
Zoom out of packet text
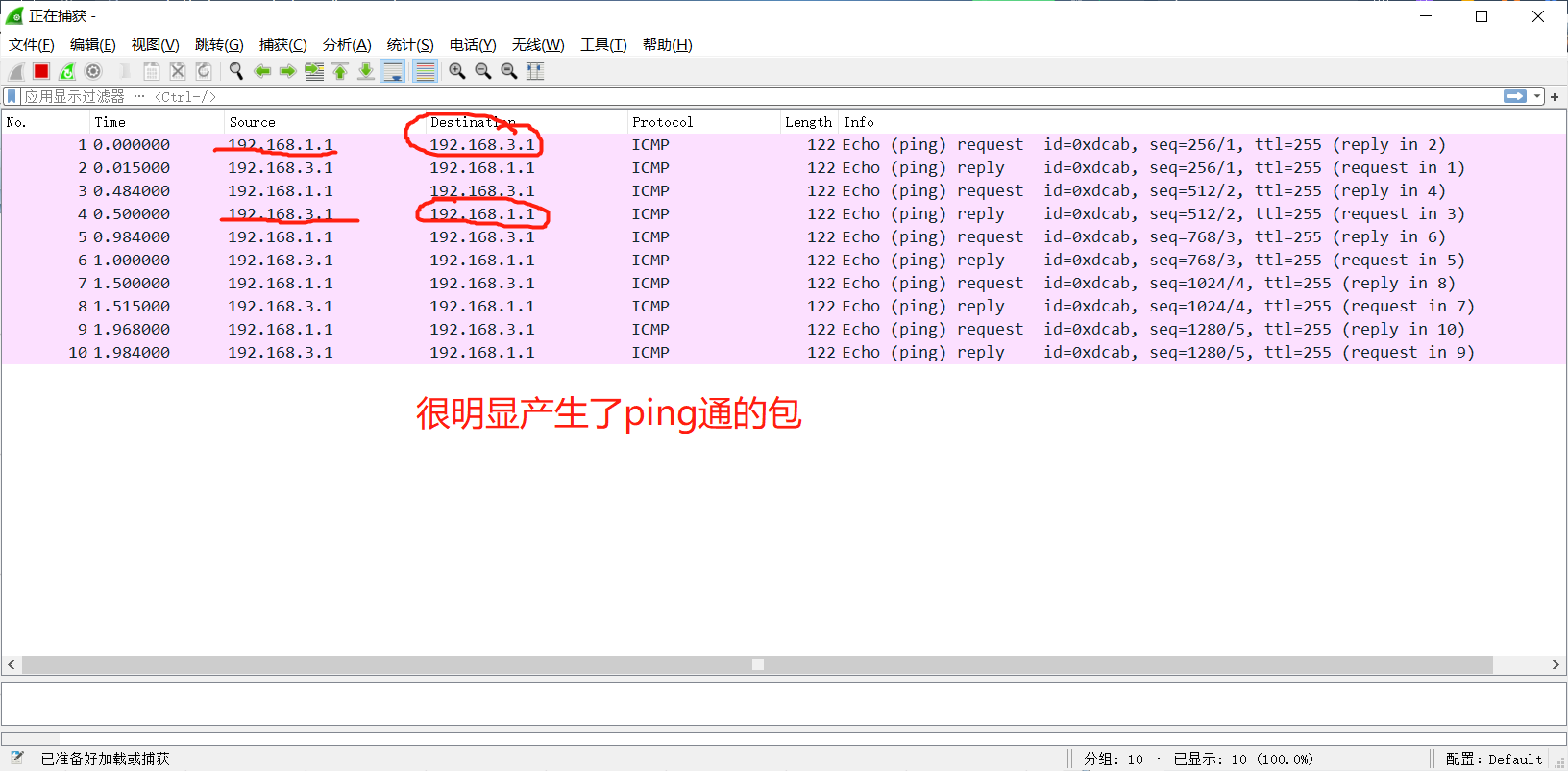(x=483, y=71)
